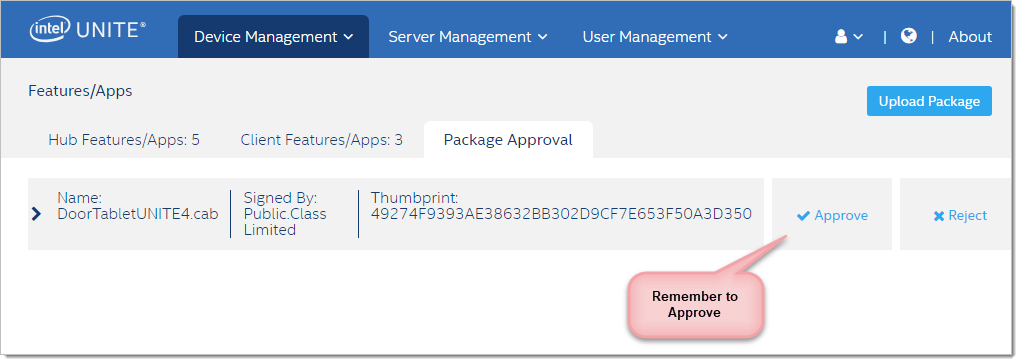Click the globe language icon
Image resolution: width=1020 pixels, height=363 pixels.
pos(909,36)
